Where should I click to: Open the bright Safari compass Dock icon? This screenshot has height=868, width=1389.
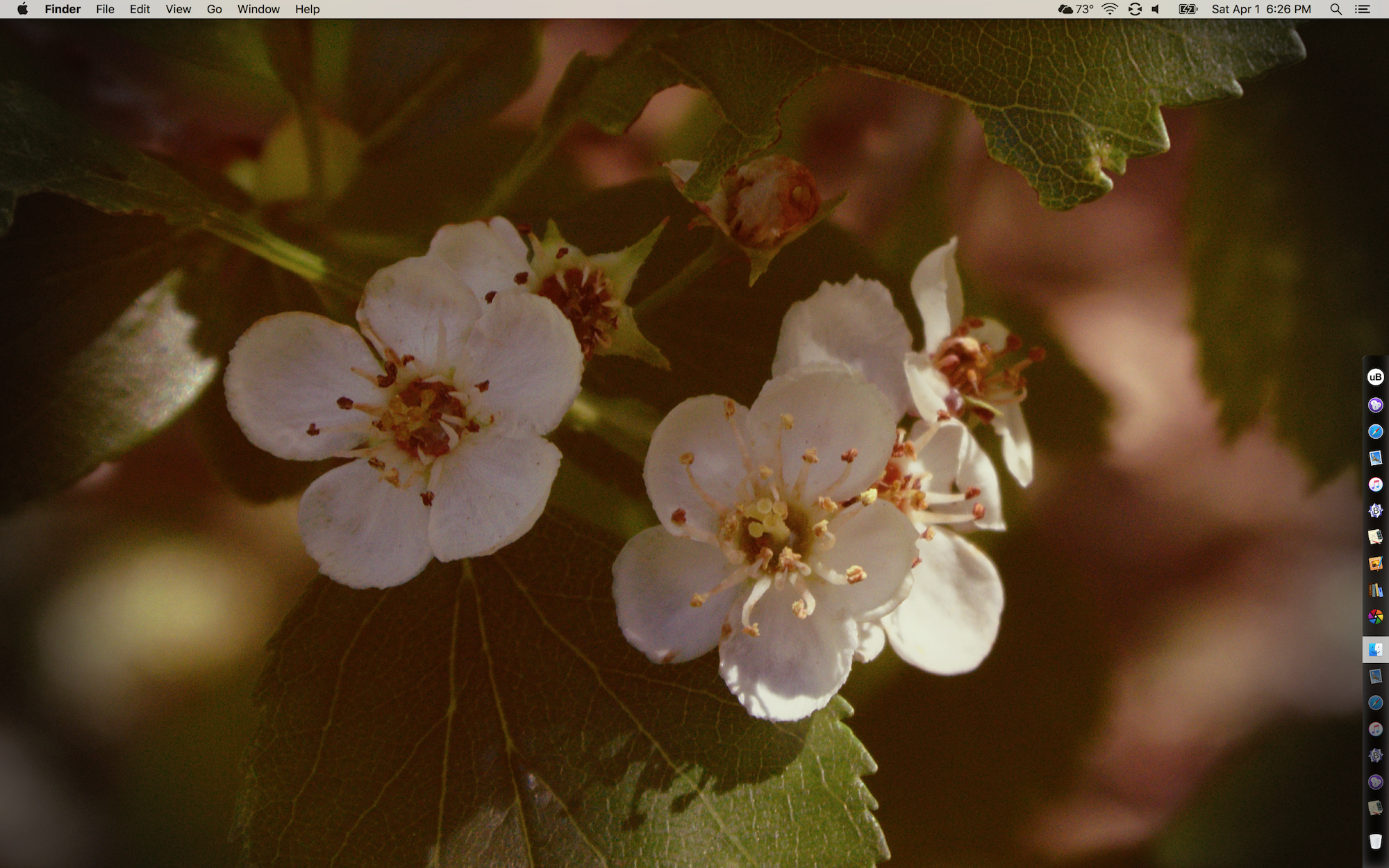pyautogui.click(x=1375, y=431)
